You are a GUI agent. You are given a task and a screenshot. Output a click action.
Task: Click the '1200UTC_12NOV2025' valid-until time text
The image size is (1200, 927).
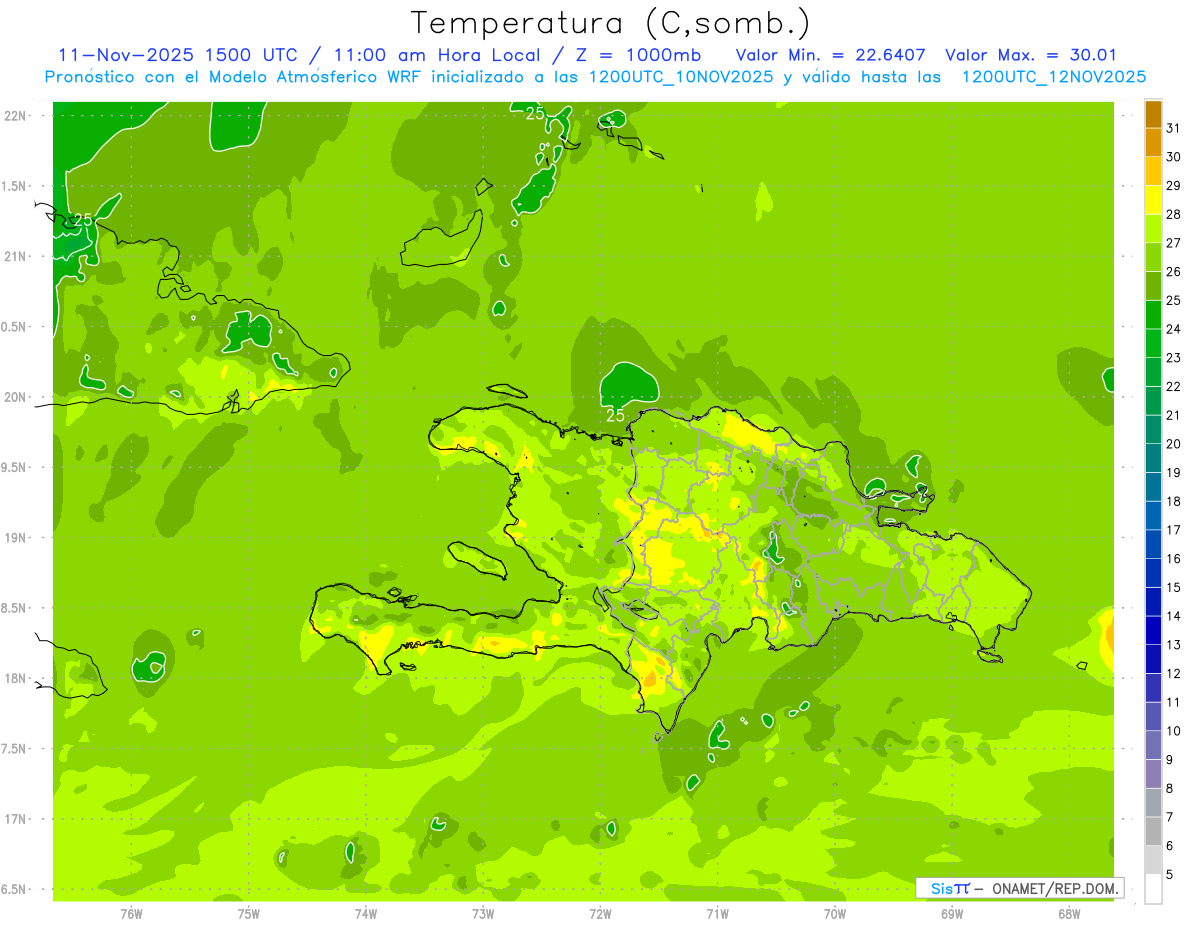[1053, 77]
